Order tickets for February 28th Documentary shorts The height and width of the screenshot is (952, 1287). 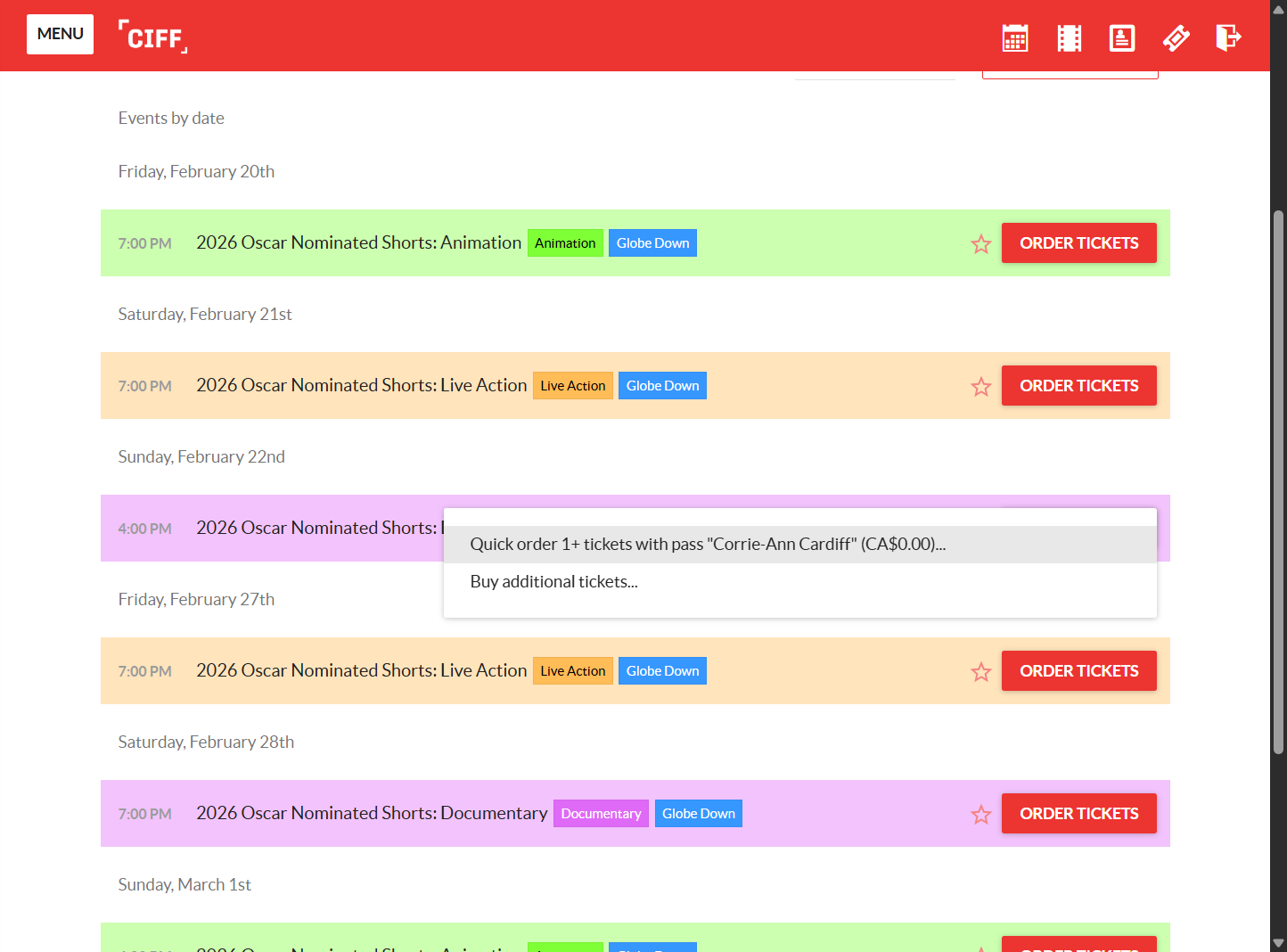(x=1079, y=813)
